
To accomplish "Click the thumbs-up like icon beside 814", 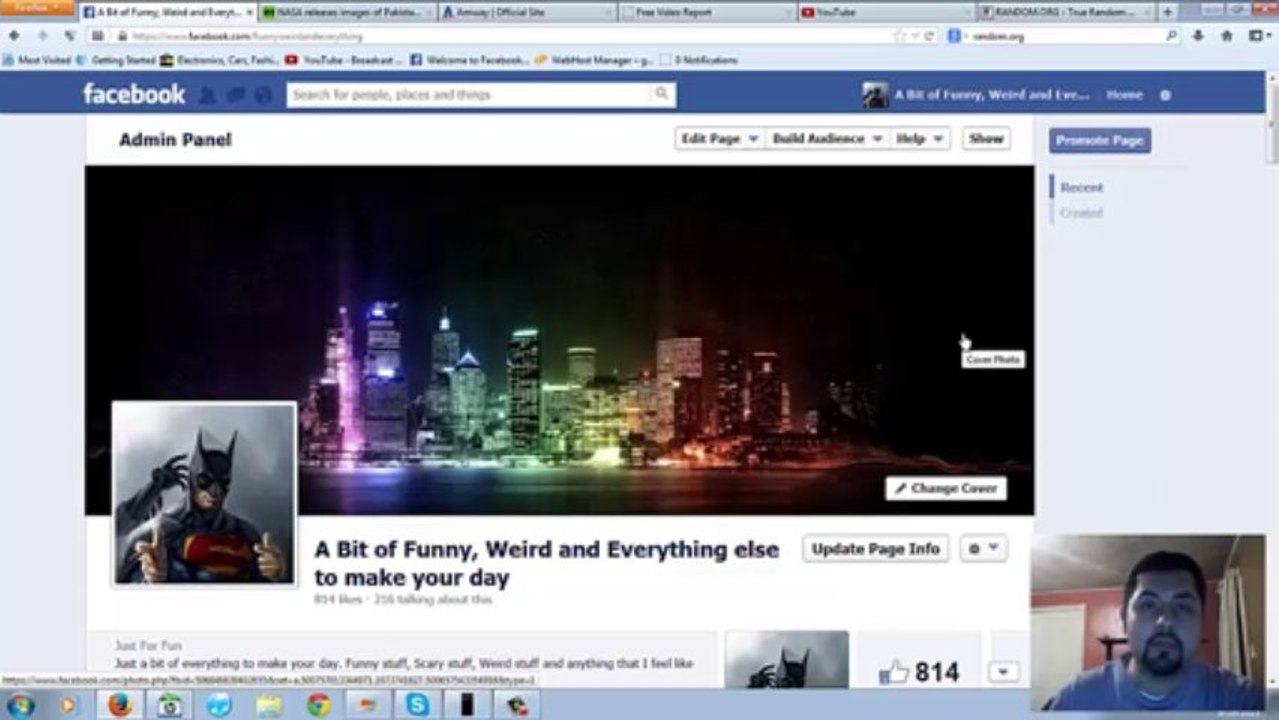I will tap(893, 672).
